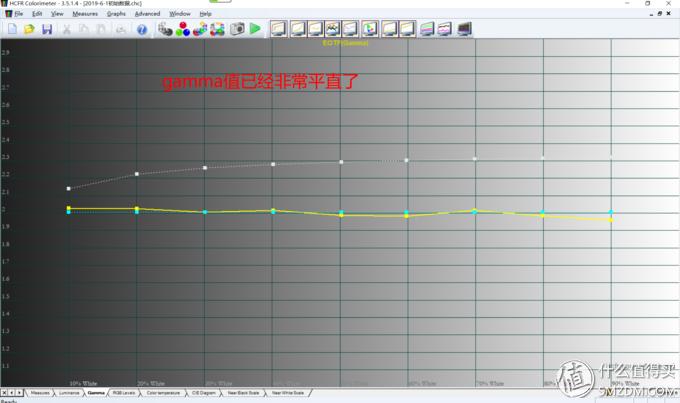Click the 20% White axis label
The image size is (680, 403).
coord(151,383)
